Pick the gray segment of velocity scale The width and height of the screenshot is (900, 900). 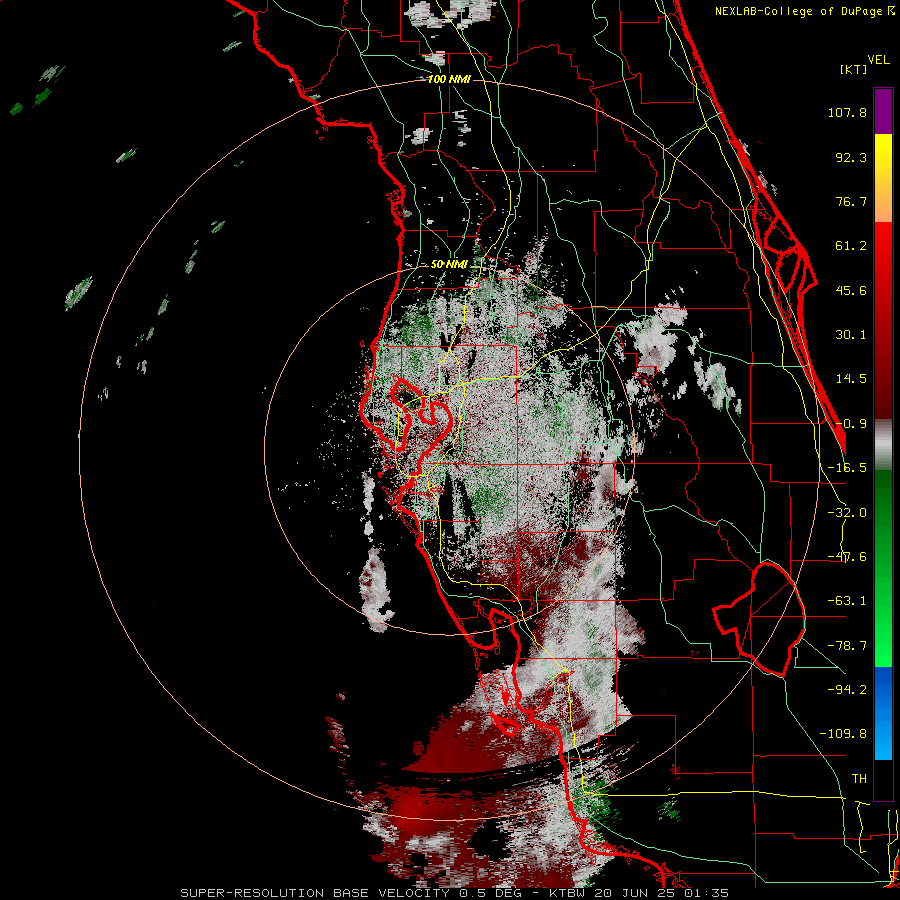click(x=883, y=445)
